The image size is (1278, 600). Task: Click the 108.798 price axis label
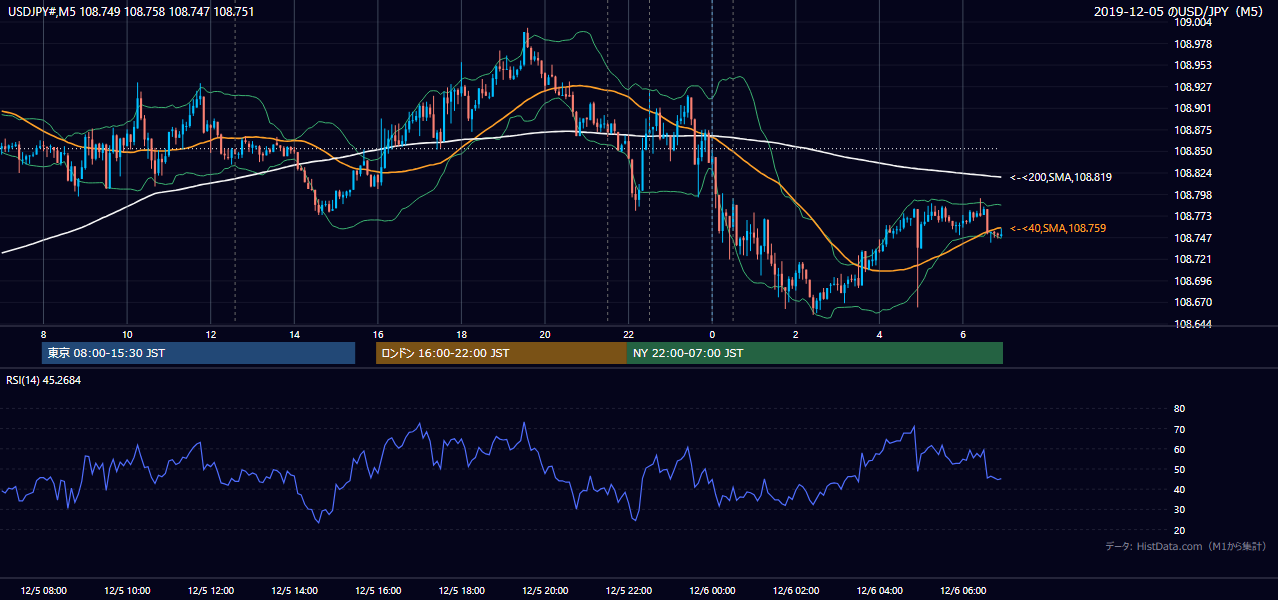pyautogui.click(x=1192, y=195)
